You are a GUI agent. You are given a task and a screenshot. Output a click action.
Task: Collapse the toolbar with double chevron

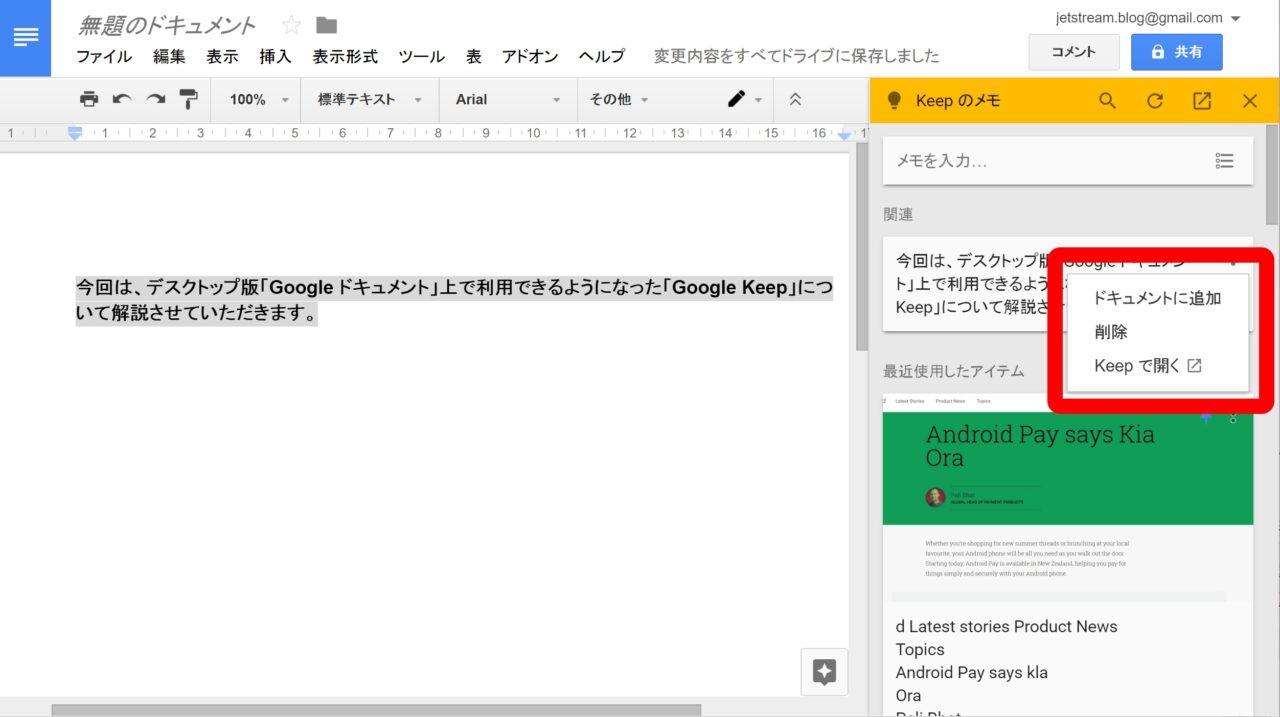(795, 99)
